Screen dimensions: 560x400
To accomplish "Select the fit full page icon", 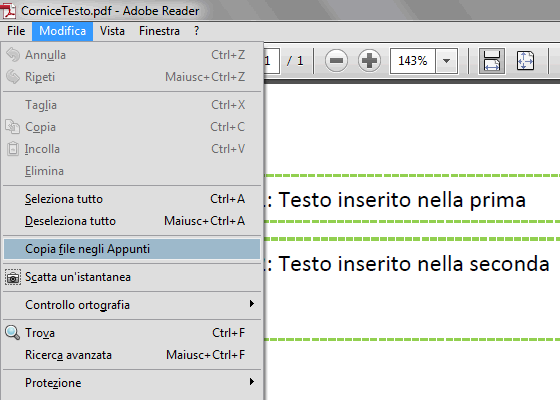I will point(525,61).
